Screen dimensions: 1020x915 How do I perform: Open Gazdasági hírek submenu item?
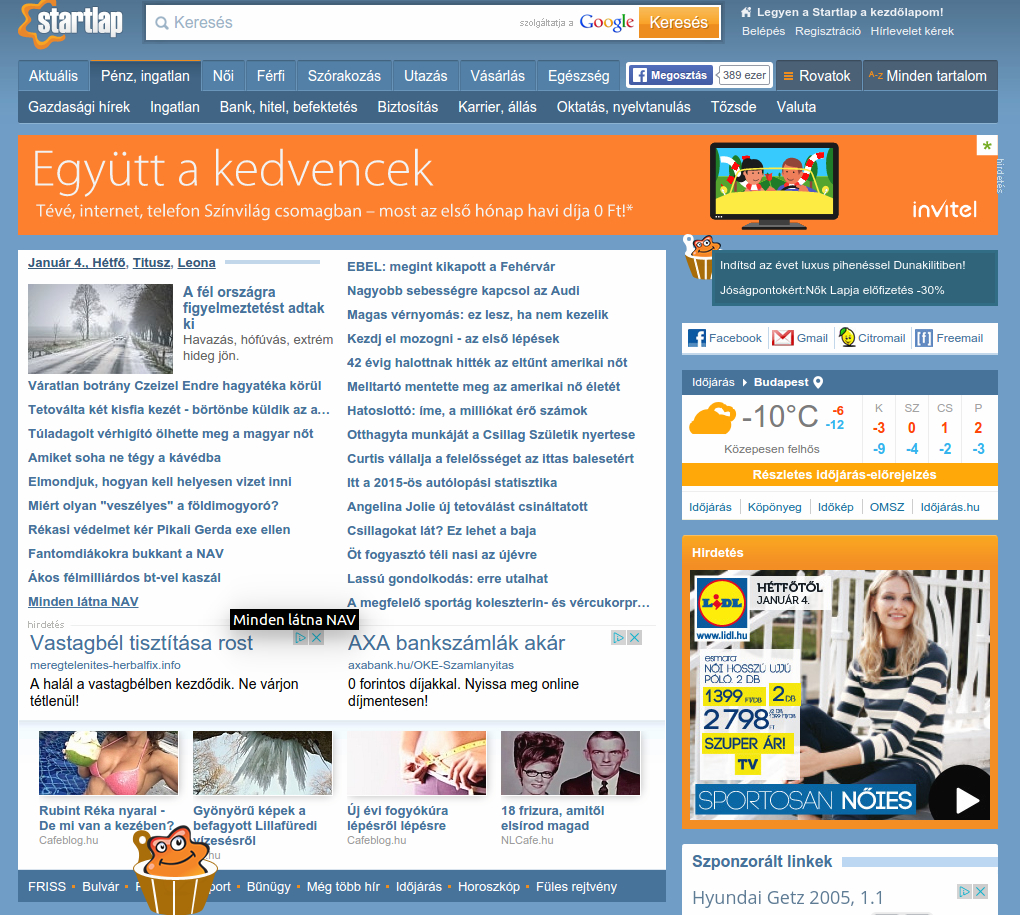coord(79,107)
